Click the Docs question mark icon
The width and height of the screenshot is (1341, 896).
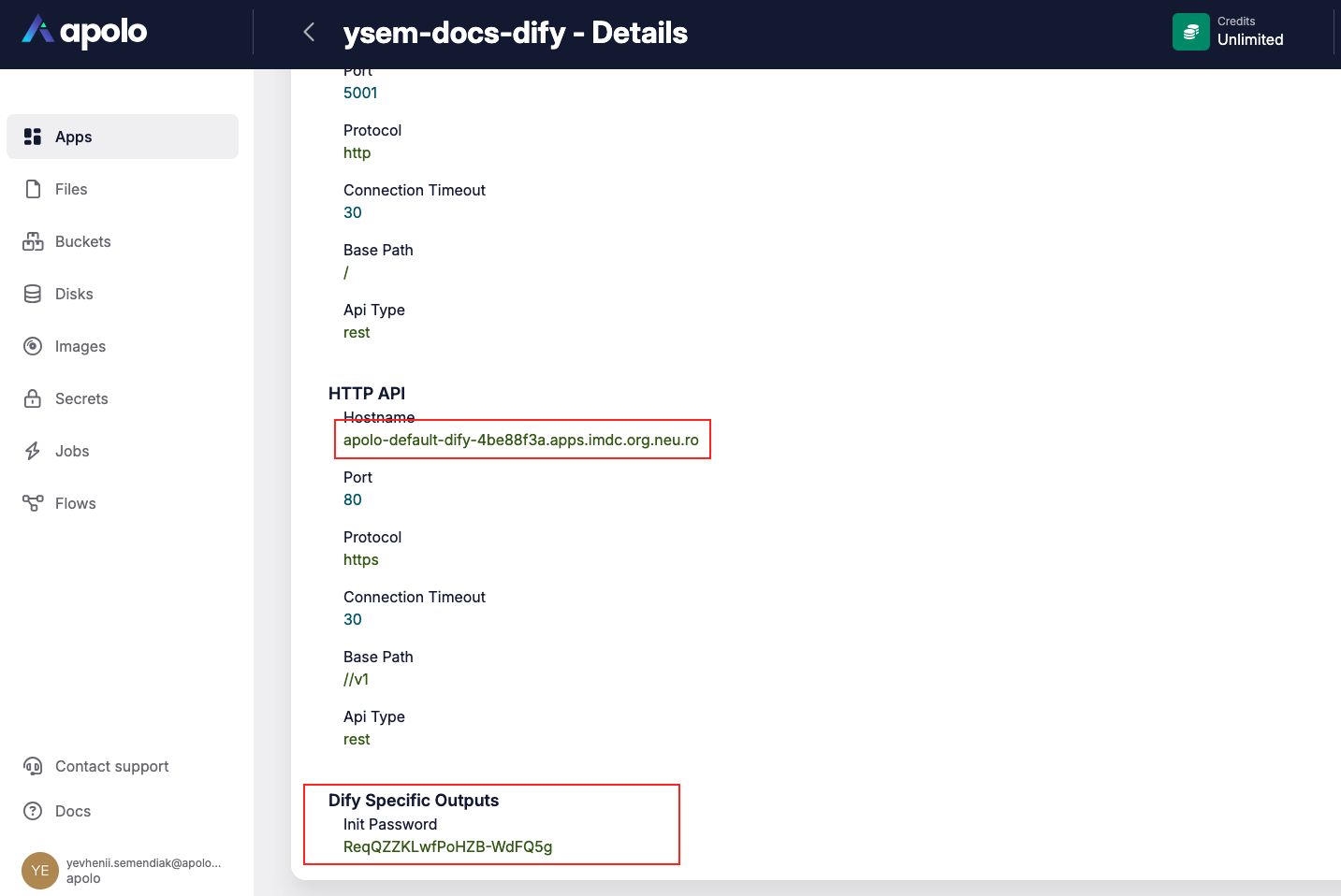tap(33, 811)
